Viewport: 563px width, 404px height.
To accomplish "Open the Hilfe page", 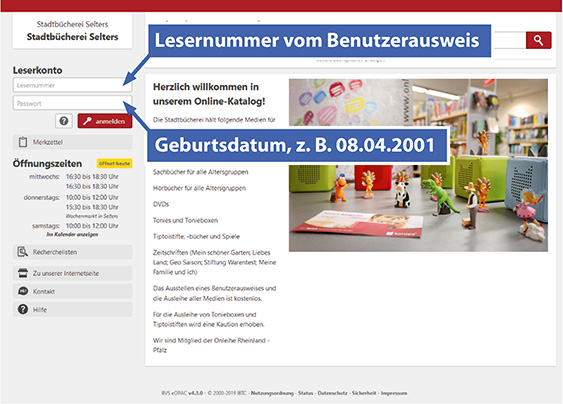I will 72,310.
